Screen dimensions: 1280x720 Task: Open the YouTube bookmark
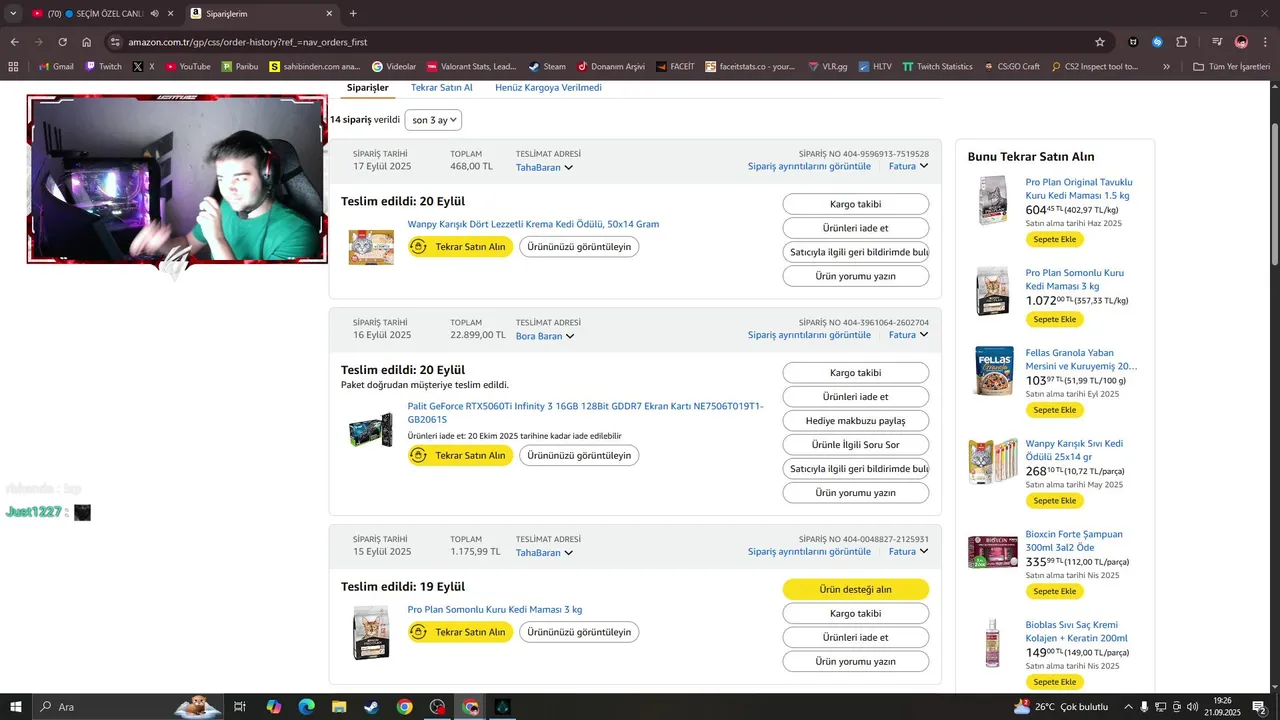pos(188,66)
